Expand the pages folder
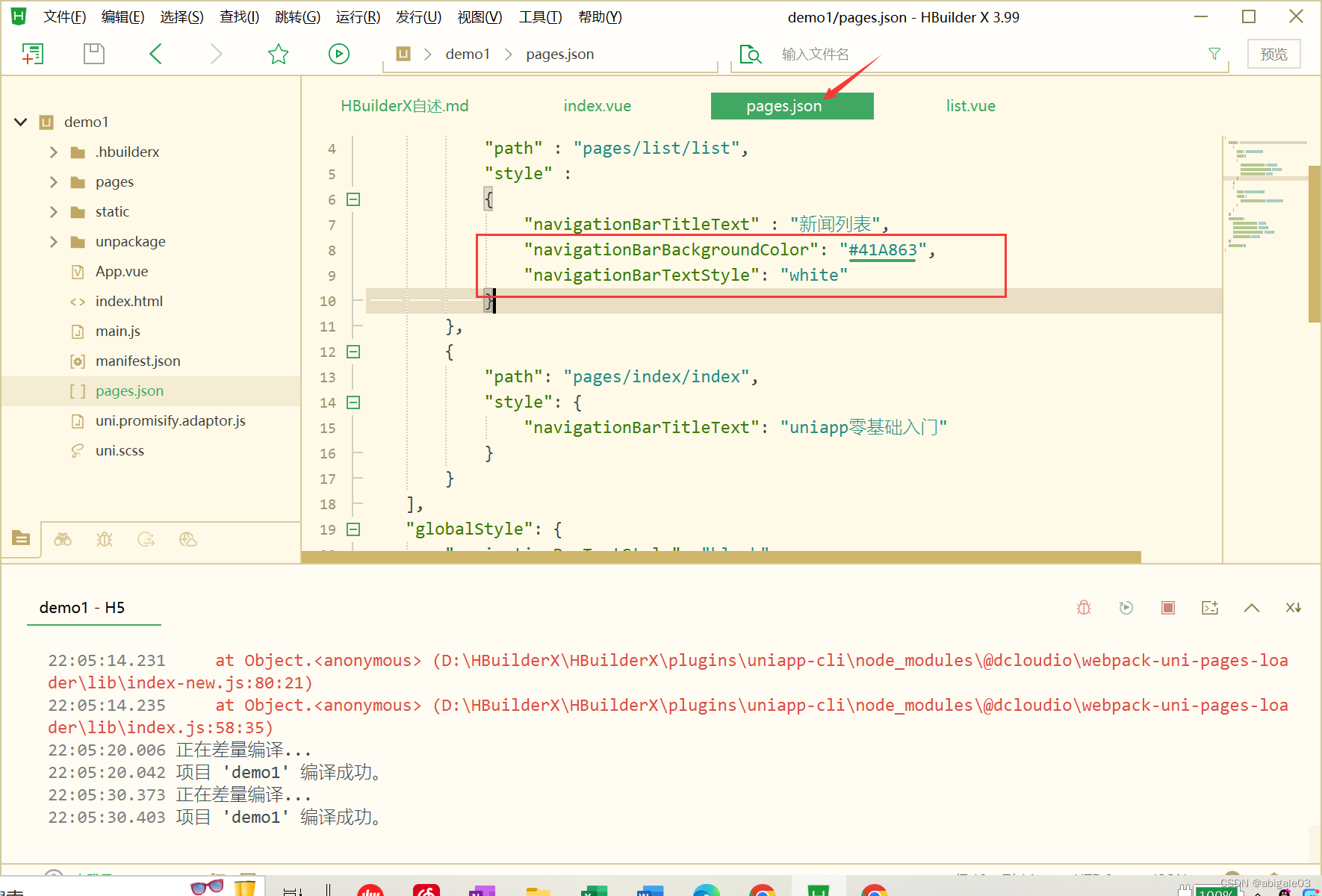This screenshot has height=896, width=1322. (x=53, y=182)
